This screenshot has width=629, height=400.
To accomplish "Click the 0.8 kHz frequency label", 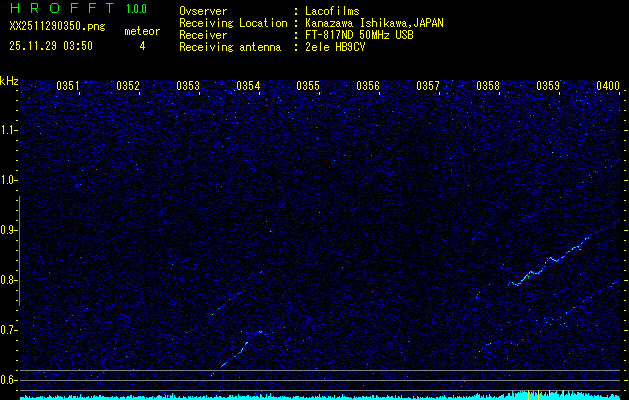I will [x=9, y=279].
